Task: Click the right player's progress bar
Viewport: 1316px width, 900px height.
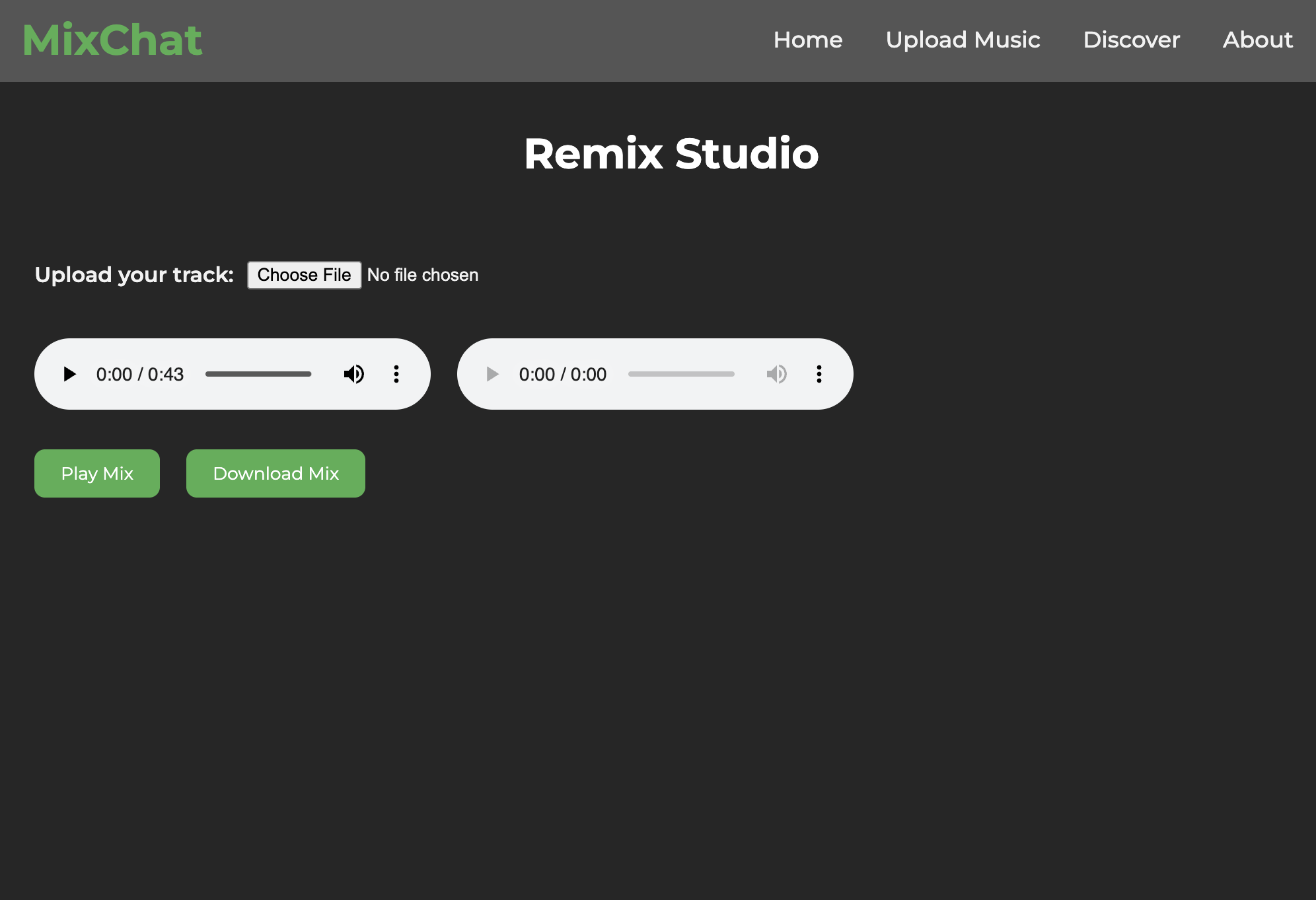Action: [681, 374]
